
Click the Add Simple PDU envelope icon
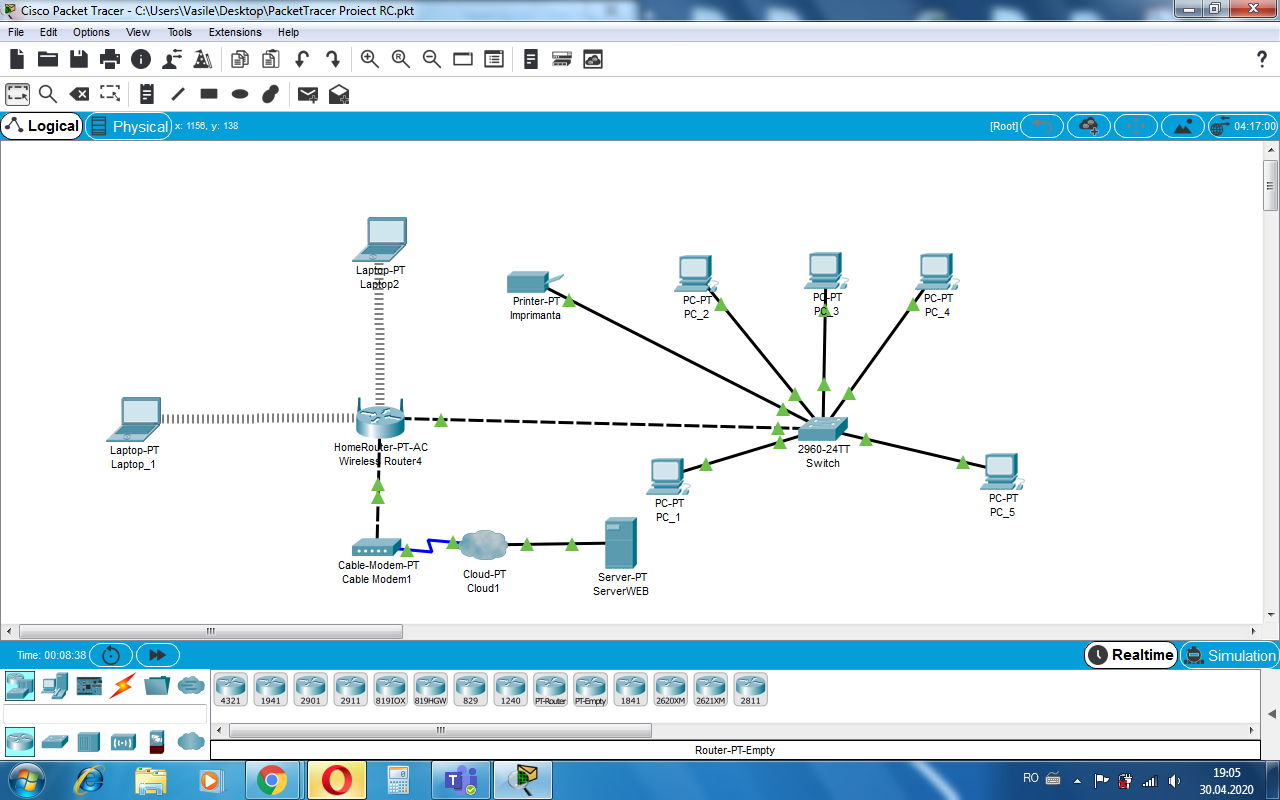click(x=308, y=94)
